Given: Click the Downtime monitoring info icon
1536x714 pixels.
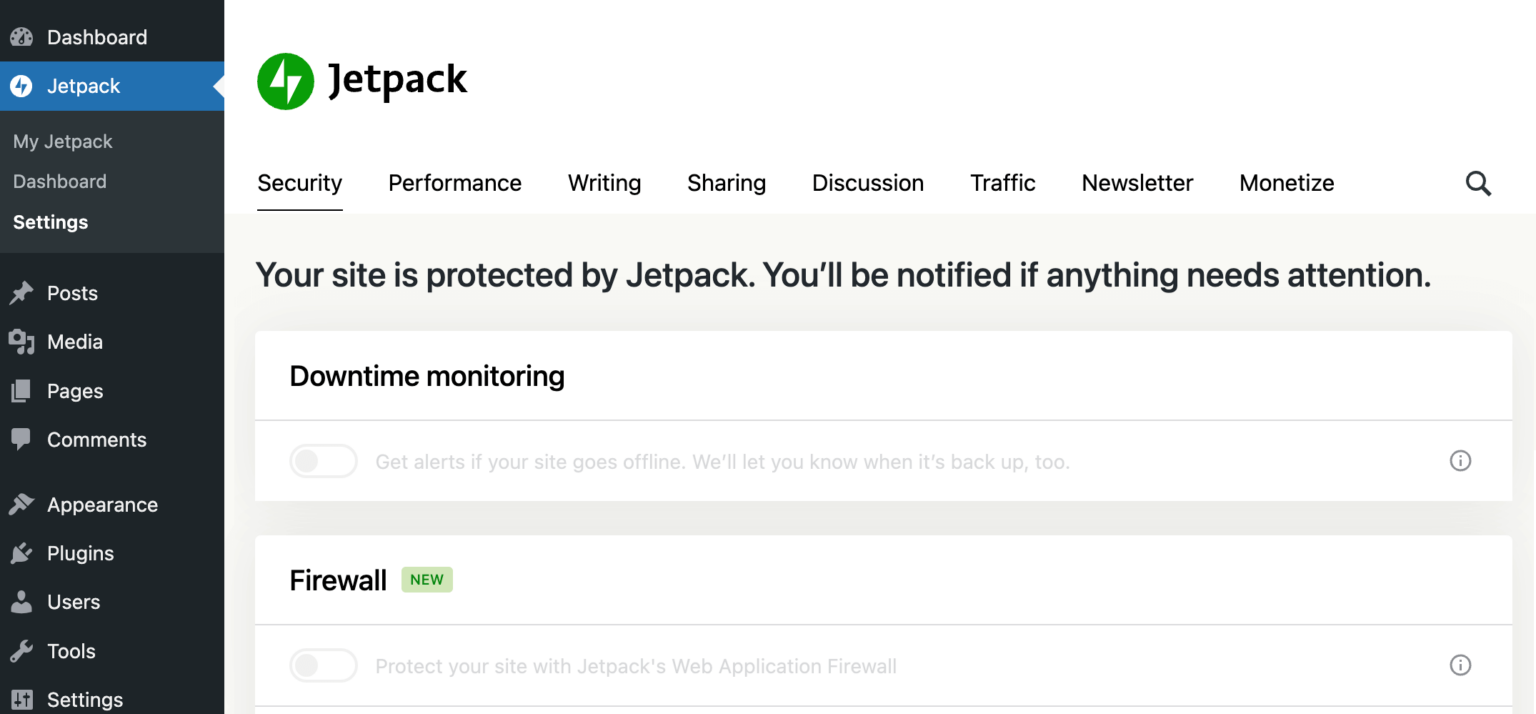Looking at the screenshot, I should pos(1460,461).
